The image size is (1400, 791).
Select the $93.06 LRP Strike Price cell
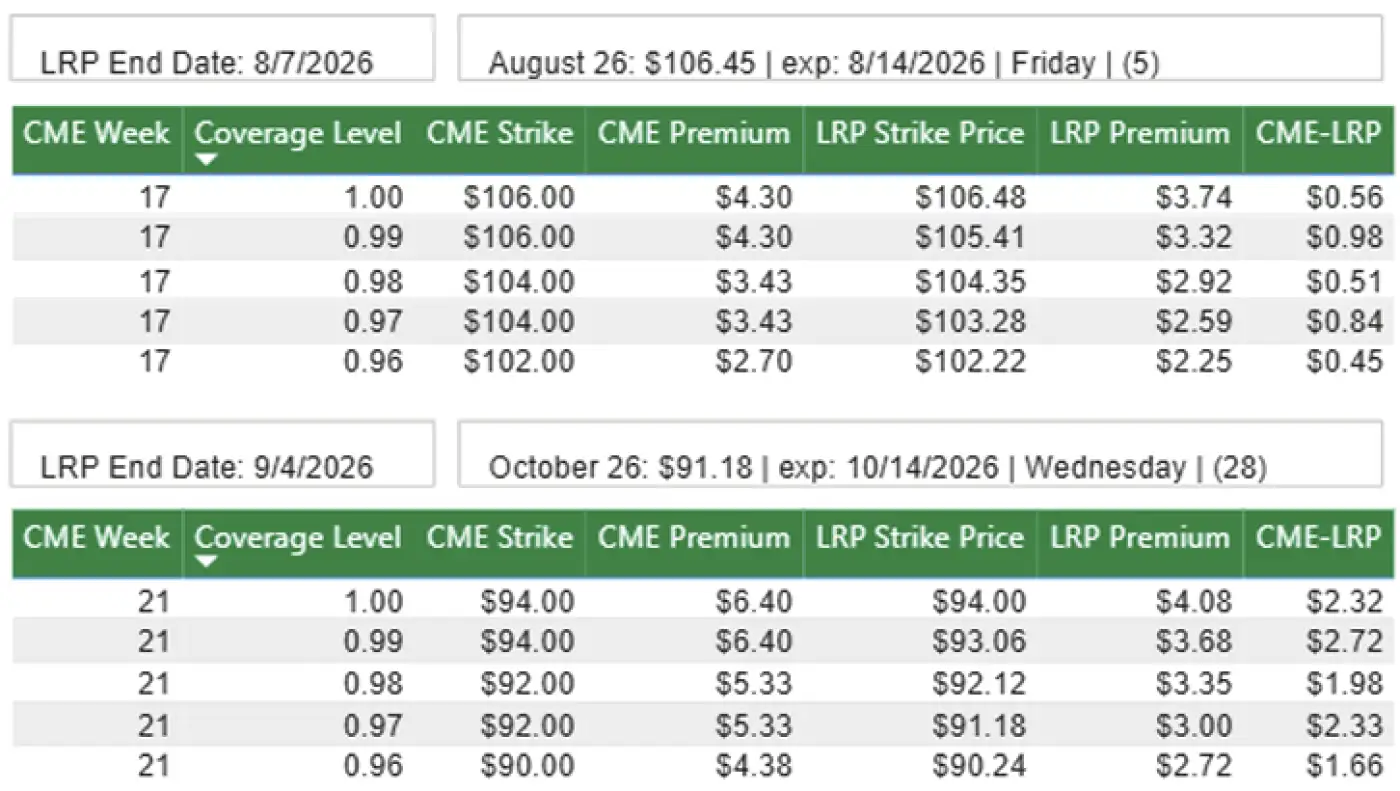(979, 641)
